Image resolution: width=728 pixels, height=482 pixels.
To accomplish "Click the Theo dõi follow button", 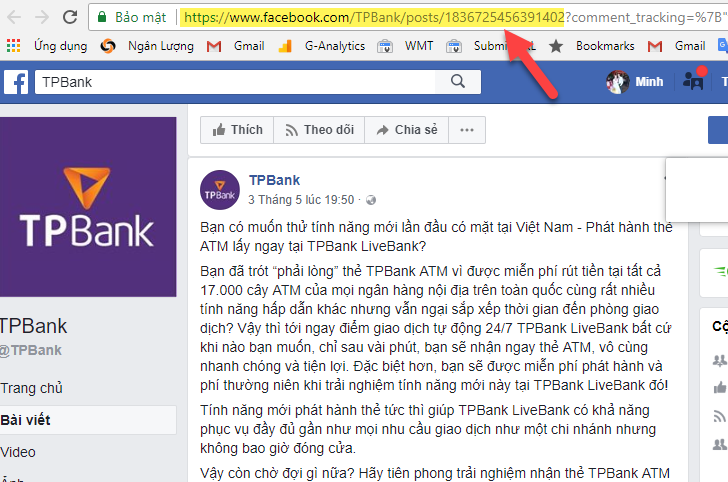I will 319,130.
